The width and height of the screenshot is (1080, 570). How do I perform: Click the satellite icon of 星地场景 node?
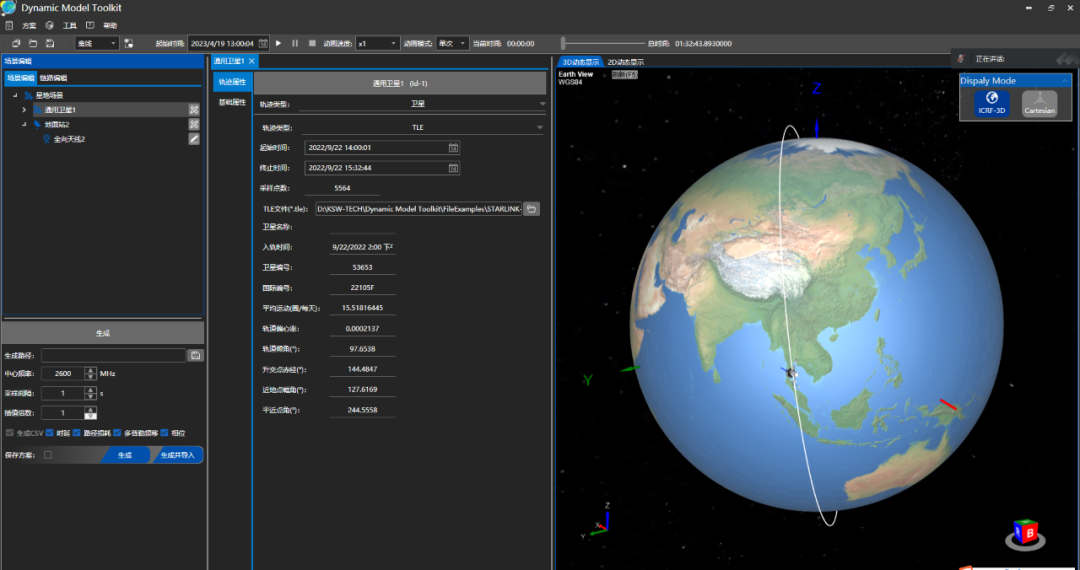(28, 96)
